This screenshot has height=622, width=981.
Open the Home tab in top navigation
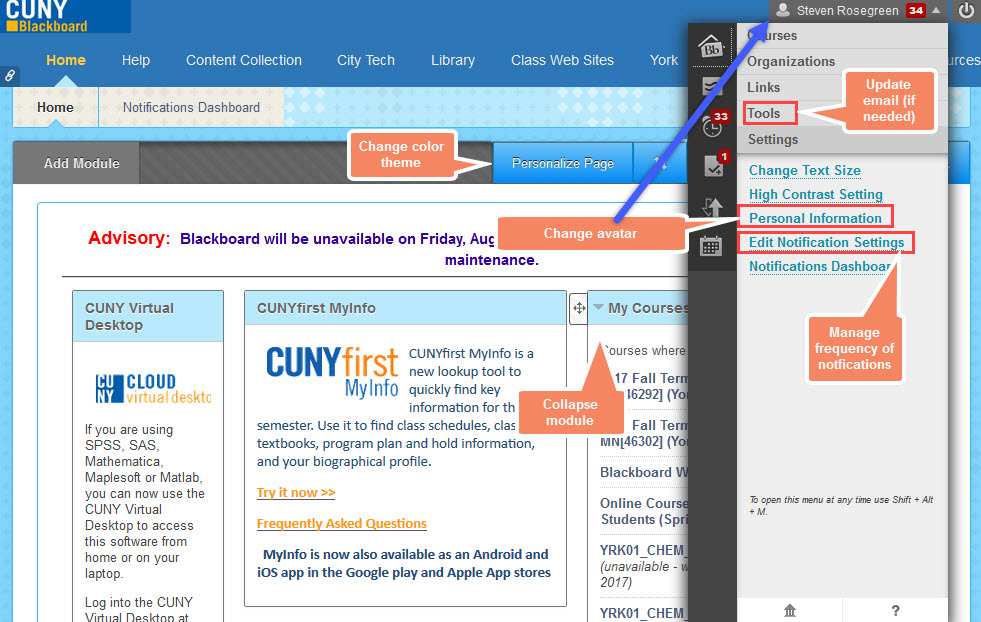(x=66, y=60)
